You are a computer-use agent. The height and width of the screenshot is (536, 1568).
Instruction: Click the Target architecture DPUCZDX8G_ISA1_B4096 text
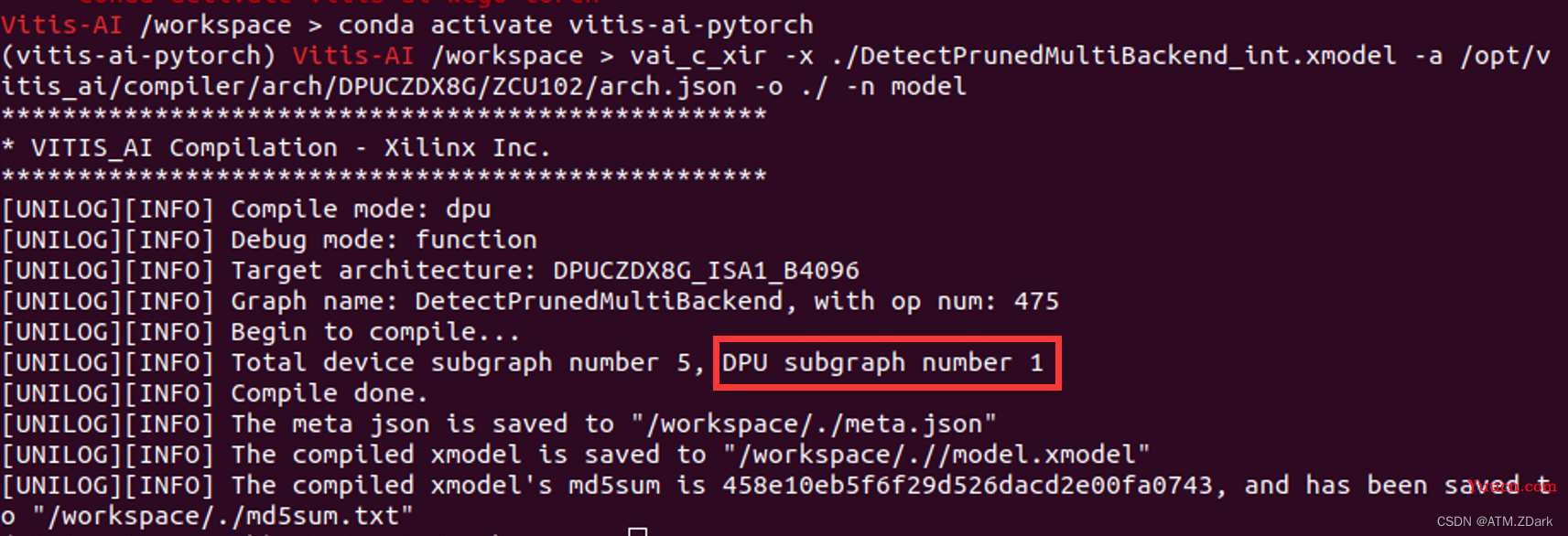(545, 271)
